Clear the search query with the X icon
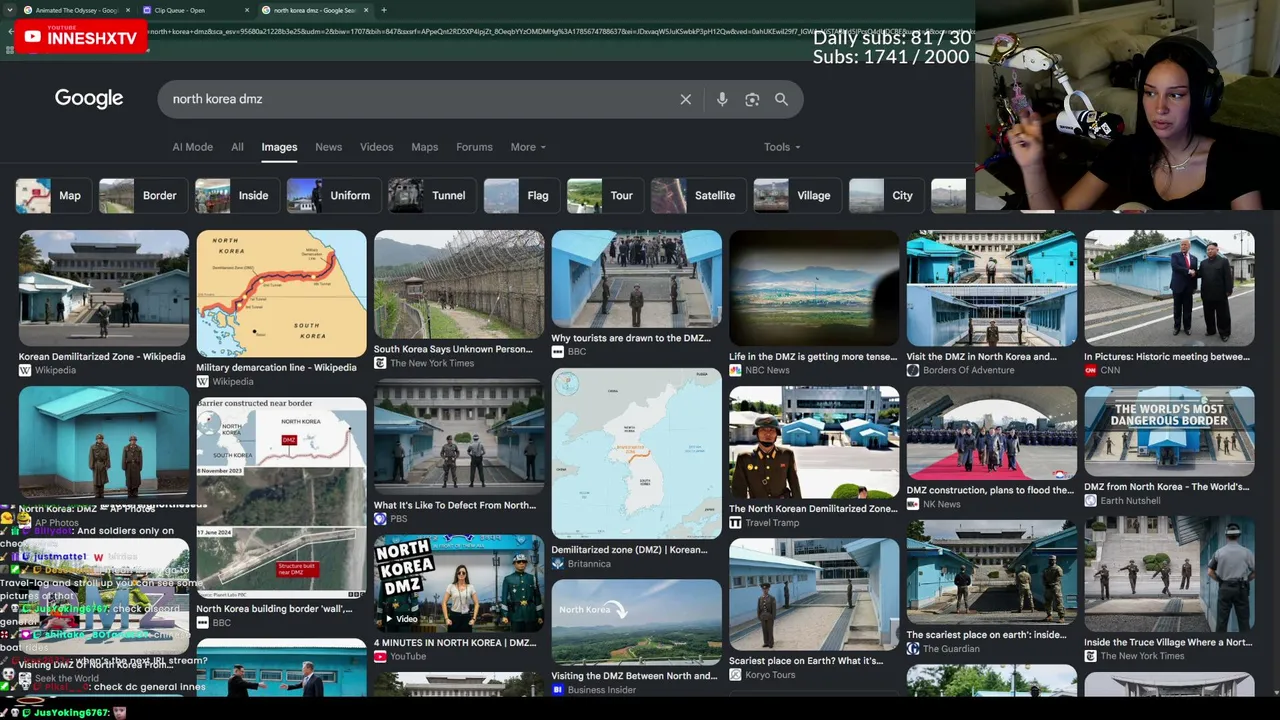Viewport: 1280px width, 720px height. click(685, 99)
